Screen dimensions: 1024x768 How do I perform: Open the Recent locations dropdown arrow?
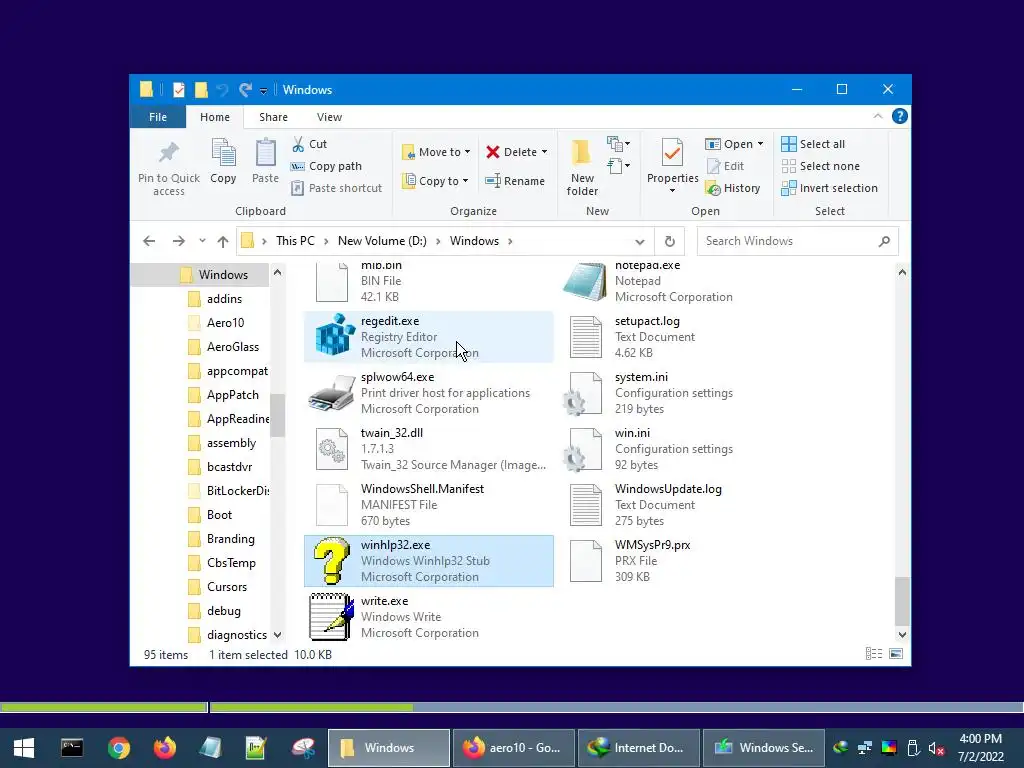202,241
